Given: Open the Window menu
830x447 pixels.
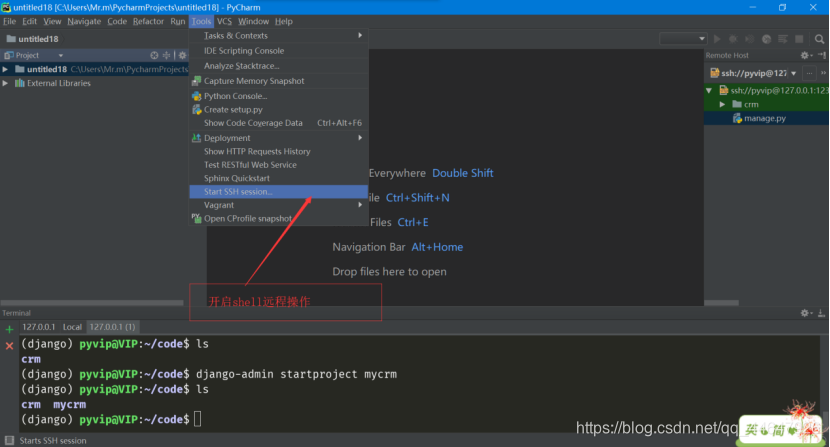Looking at the screenshot, I should coord(253,21).
